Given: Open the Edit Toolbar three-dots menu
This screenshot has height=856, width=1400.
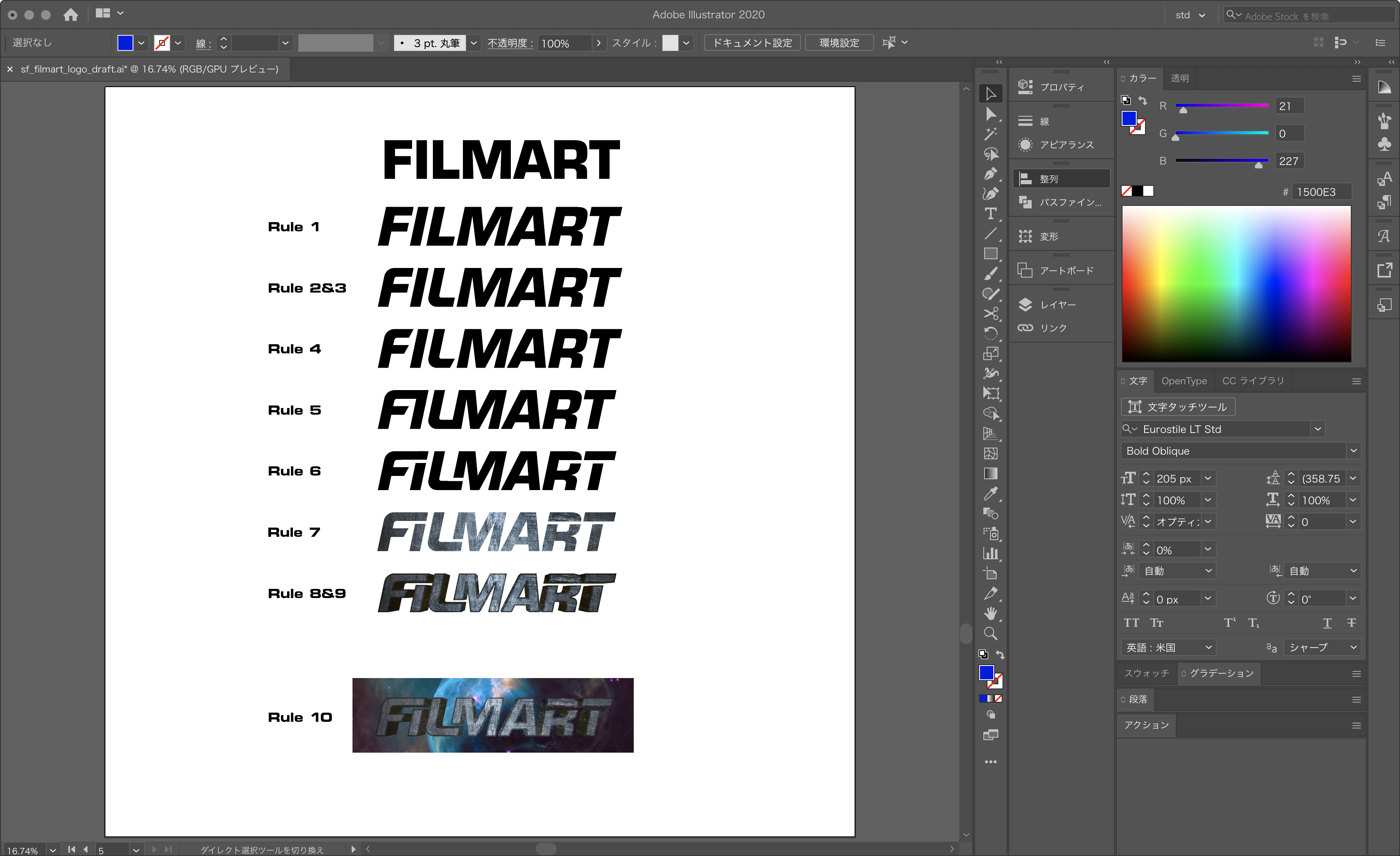Looking at the screenshot, I should click(990, 762).
